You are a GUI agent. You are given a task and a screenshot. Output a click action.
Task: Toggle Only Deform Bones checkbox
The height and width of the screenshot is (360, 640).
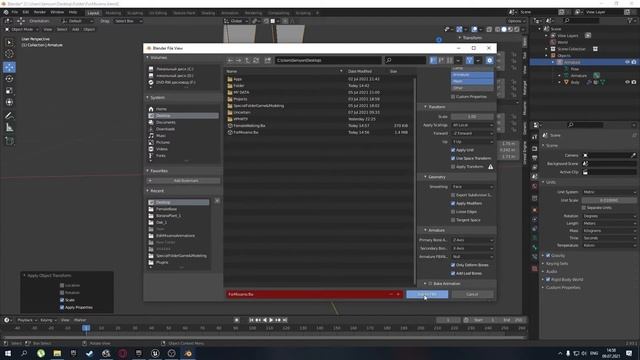pyautogui.click(x=453, y=265)
